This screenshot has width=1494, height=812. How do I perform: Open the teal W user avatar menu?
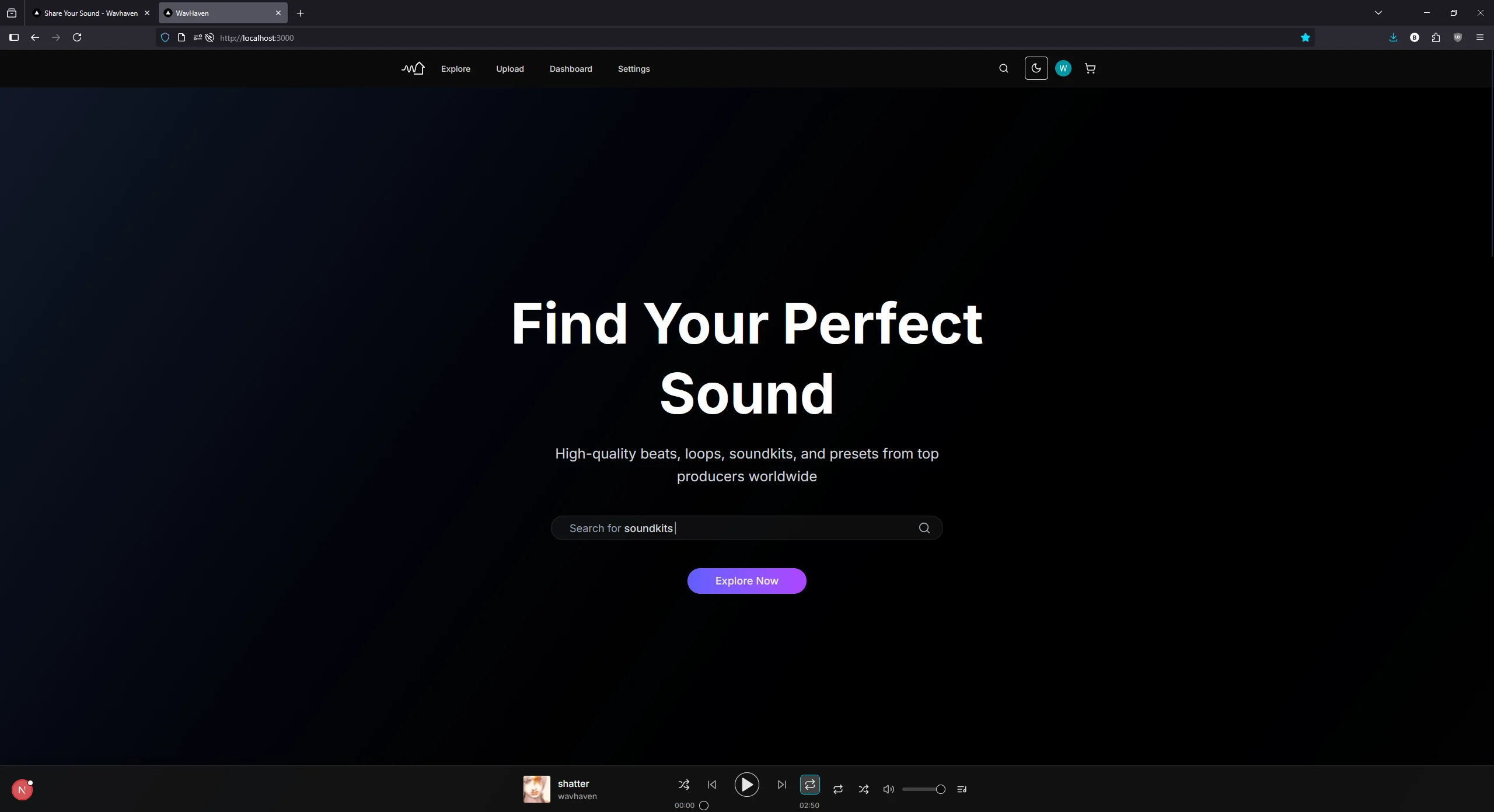pyautogui.click(x=1063, y=68)
